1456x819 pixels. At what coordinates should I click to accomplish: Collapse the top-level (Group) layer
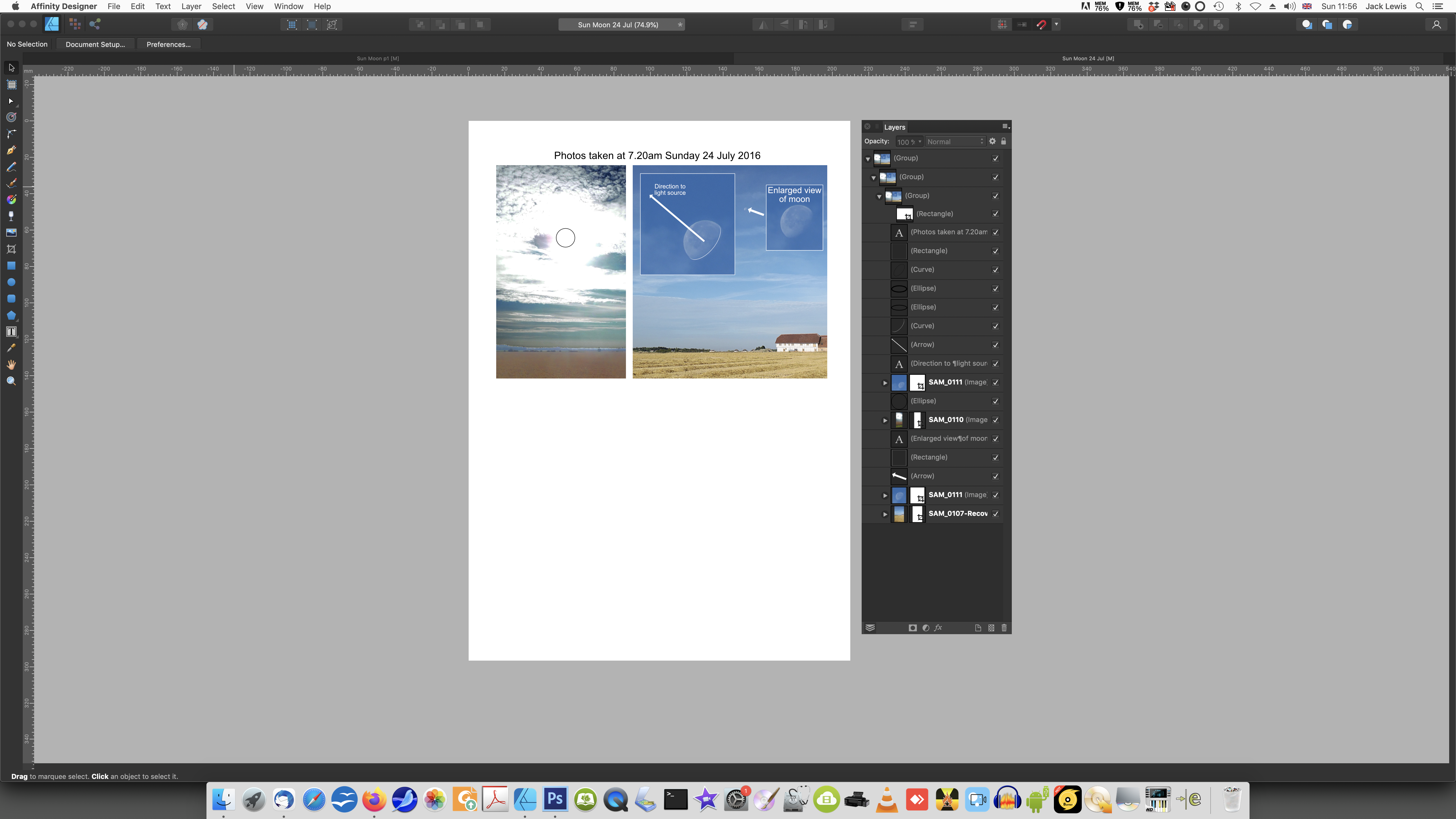(868, 159)
